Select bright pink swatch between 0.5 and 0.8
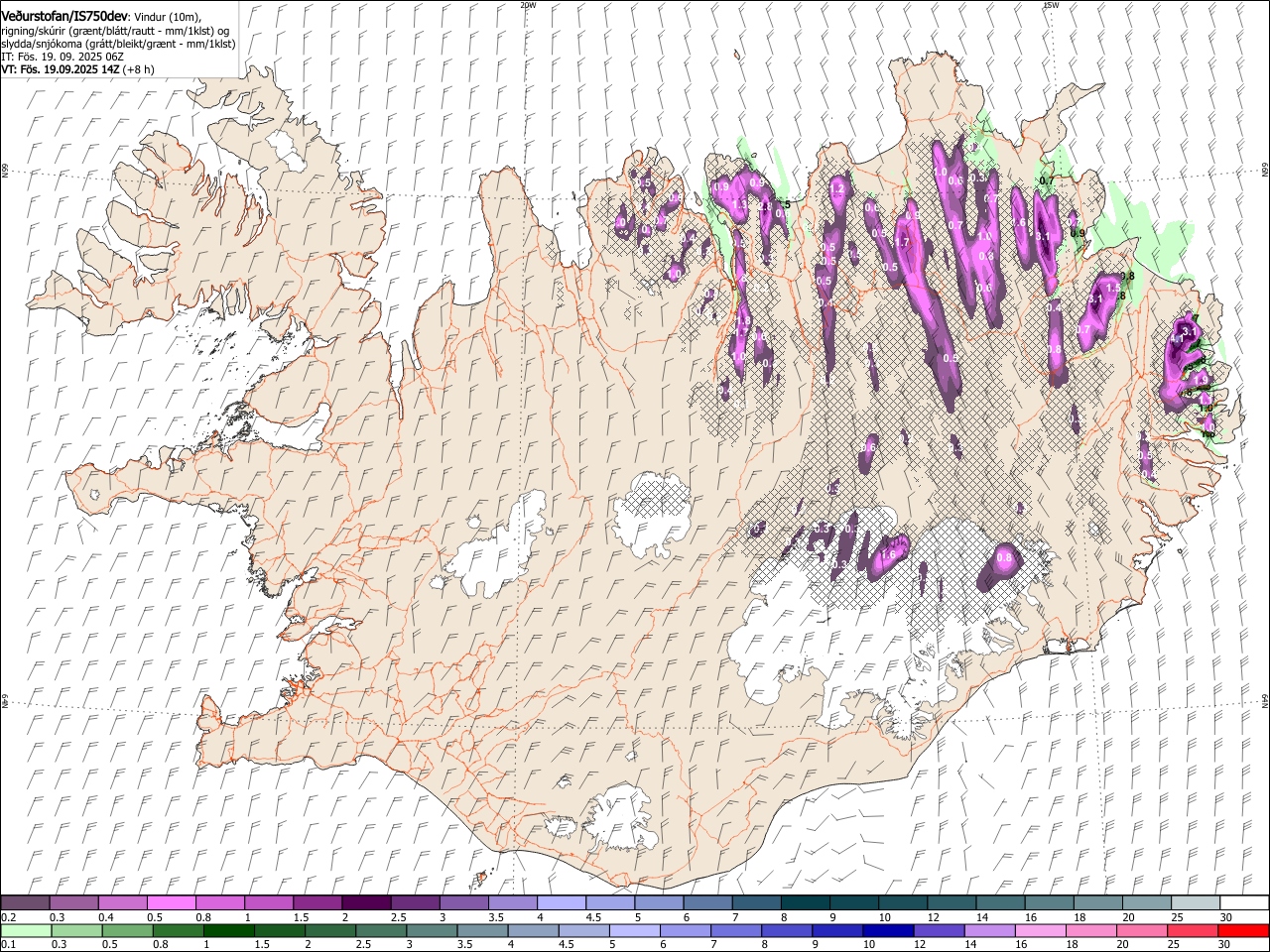The image size is (1270, 952). click(172, 902)
